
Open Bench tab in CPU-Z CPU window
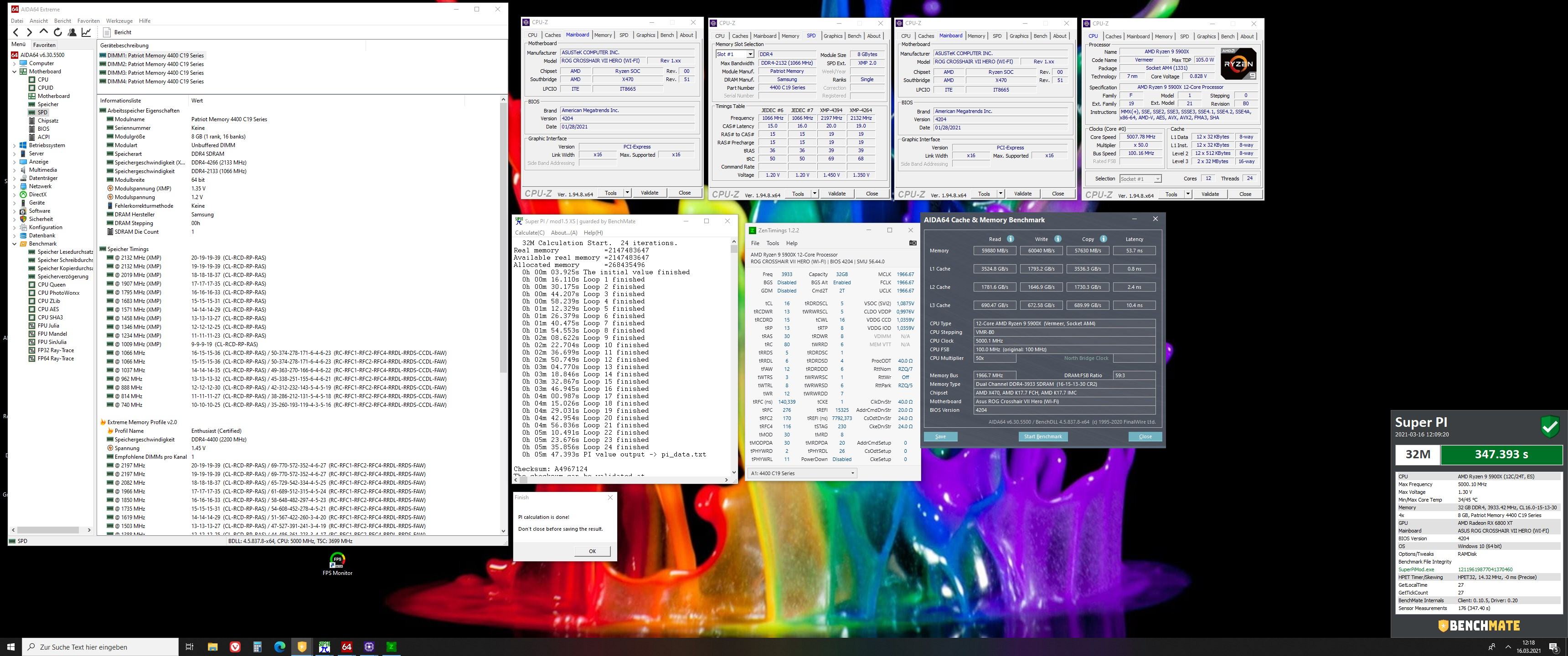click(1228, 36)
